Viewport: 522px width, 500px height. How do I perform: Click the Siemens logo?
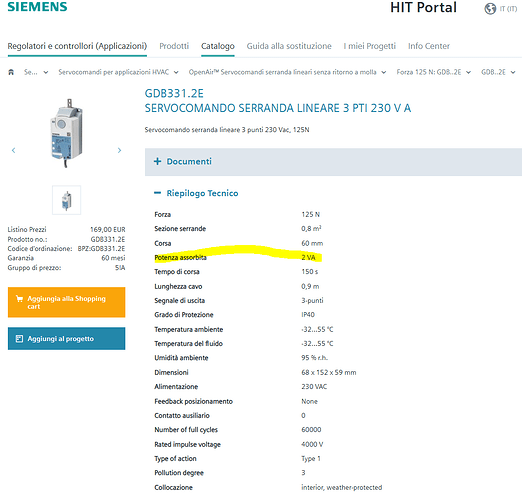37,7
